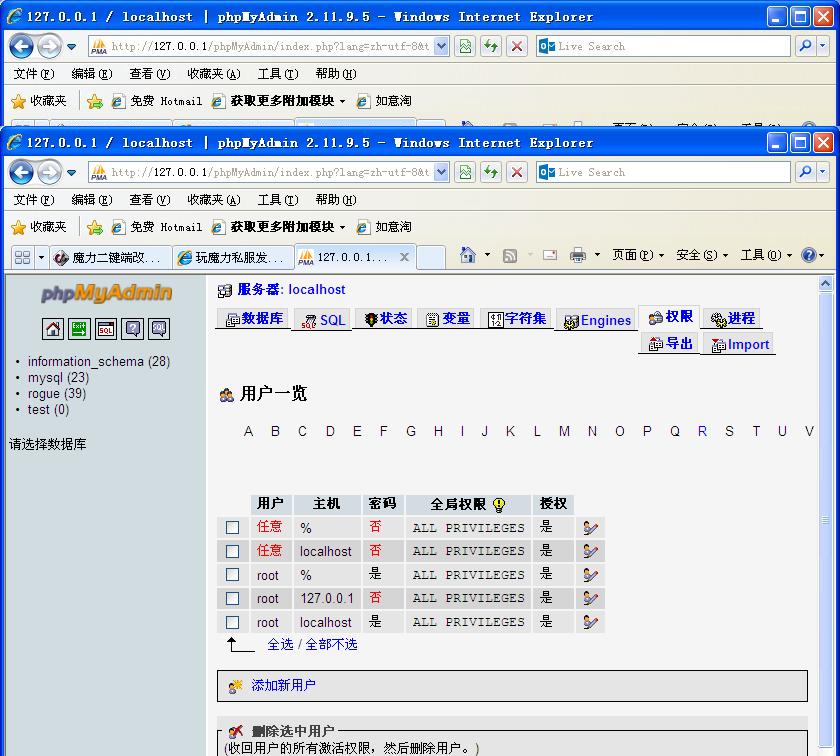The height and width of the screenshot is (756, 840).
Task: Click the Print icon in command bar
Action: point(578,255)
